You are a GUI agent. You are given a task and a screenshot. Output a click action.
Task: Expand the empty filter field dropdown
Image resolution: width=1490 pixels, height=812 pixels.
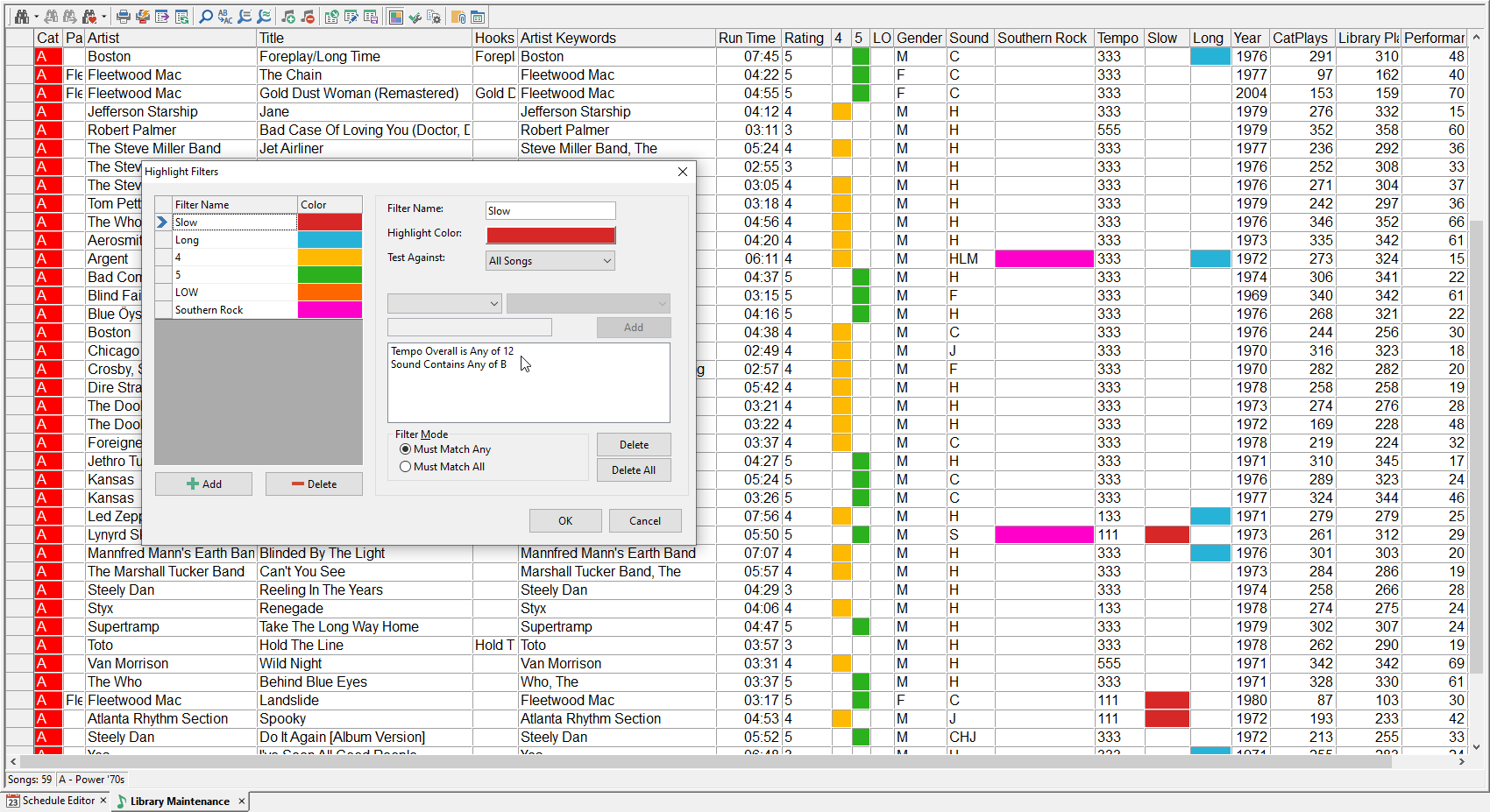(x=444, y=303)
